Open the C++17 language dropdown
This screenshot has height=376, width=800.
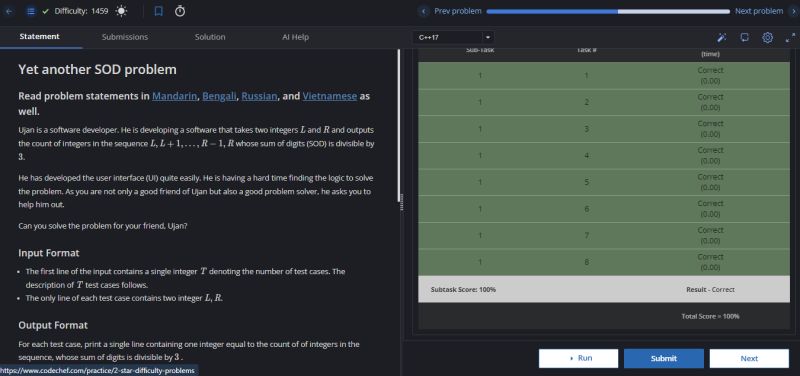453,37
